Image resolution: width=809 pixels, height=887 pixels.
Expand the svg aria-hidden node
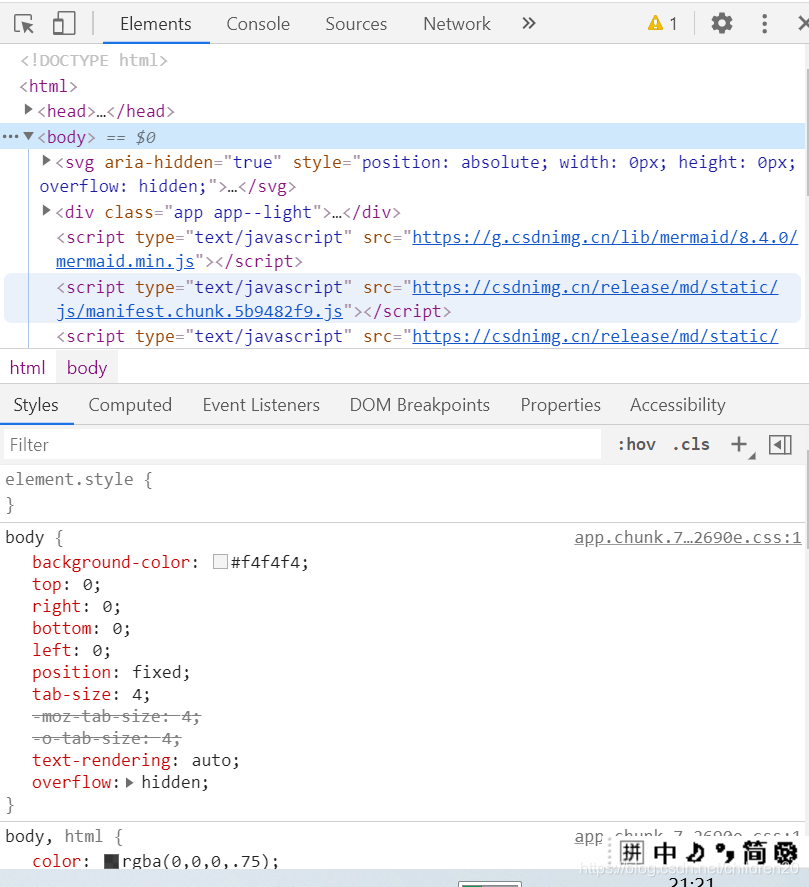point(46,161)
